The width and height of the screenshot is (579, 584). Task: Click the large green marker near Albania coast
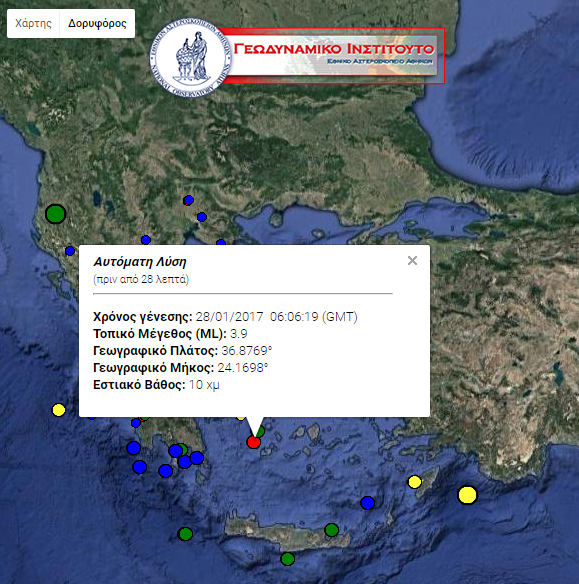[55, 214]
